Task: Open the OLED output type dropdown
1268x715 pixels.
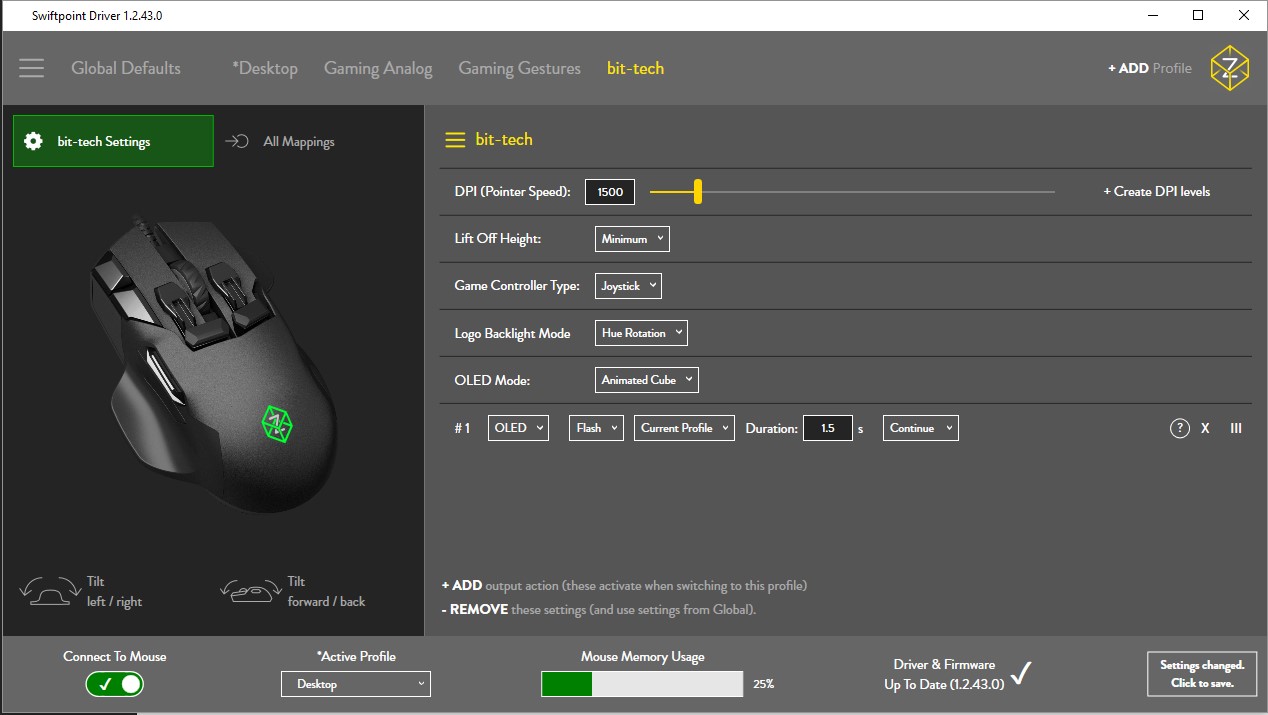Action: point(518,428)
